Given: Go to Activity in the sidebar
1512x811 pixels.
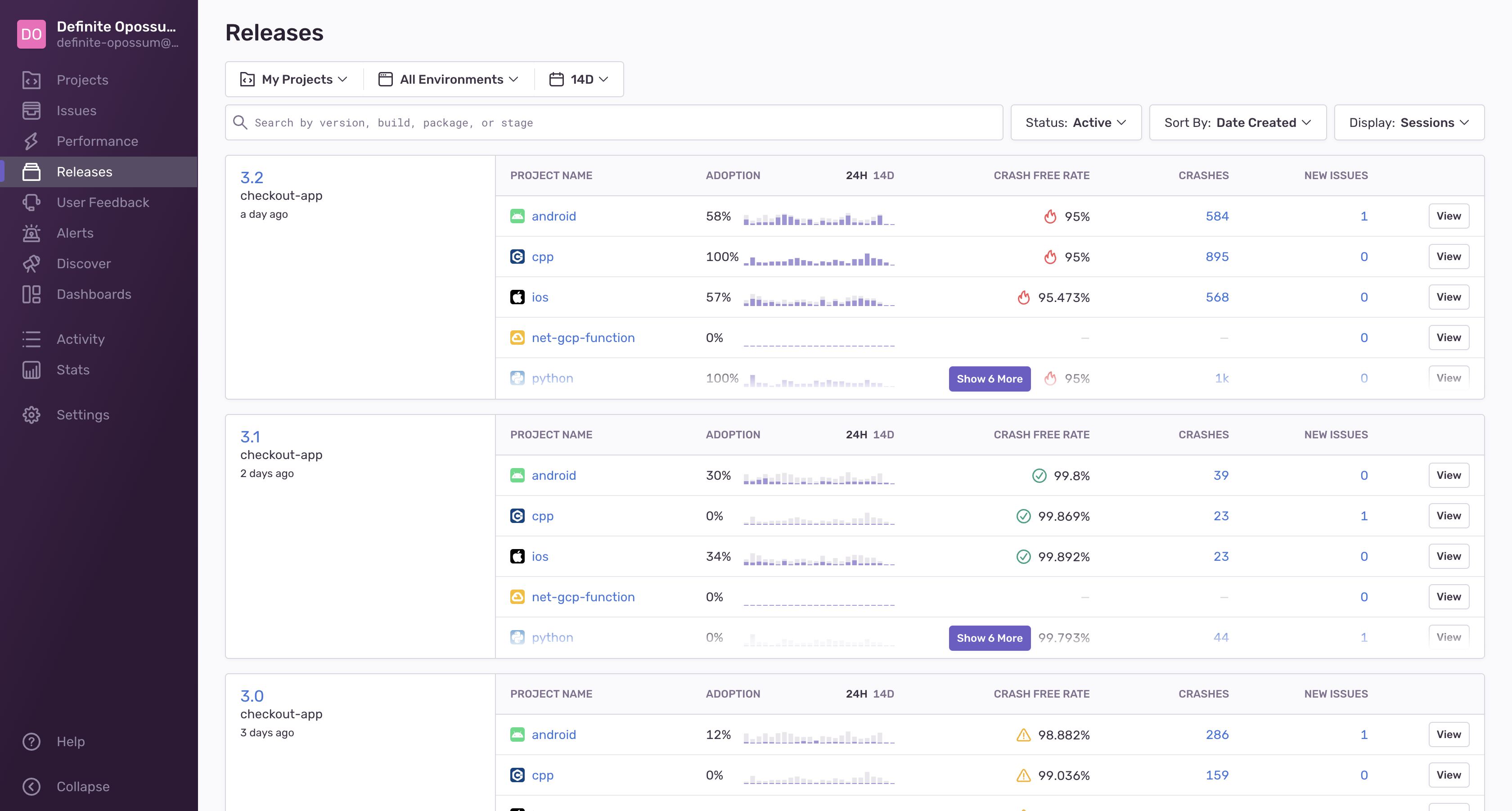Looking at the screenshot, I should 81,339.
